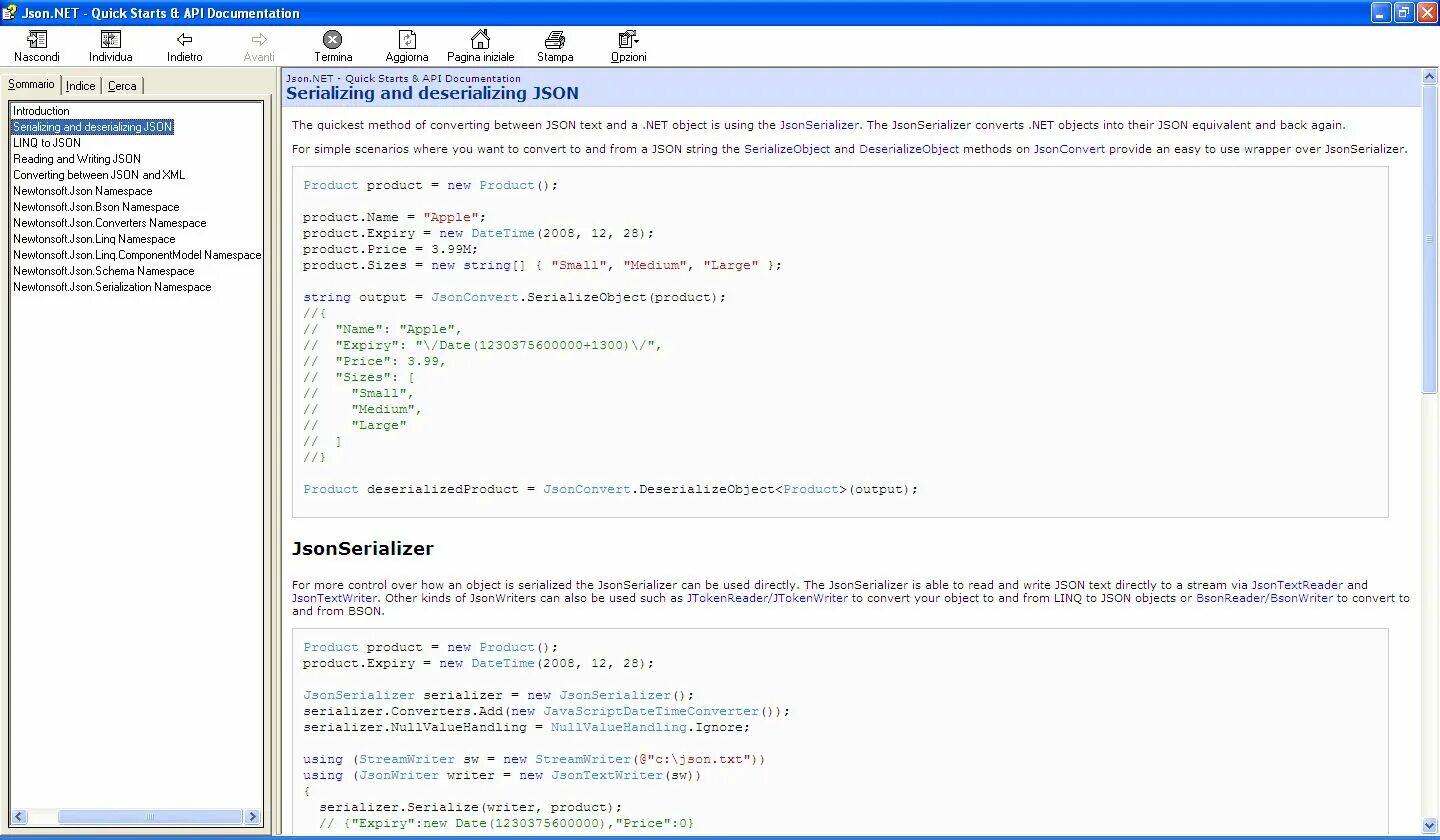Minimize the Json.NET help window

click(1381, 13)
